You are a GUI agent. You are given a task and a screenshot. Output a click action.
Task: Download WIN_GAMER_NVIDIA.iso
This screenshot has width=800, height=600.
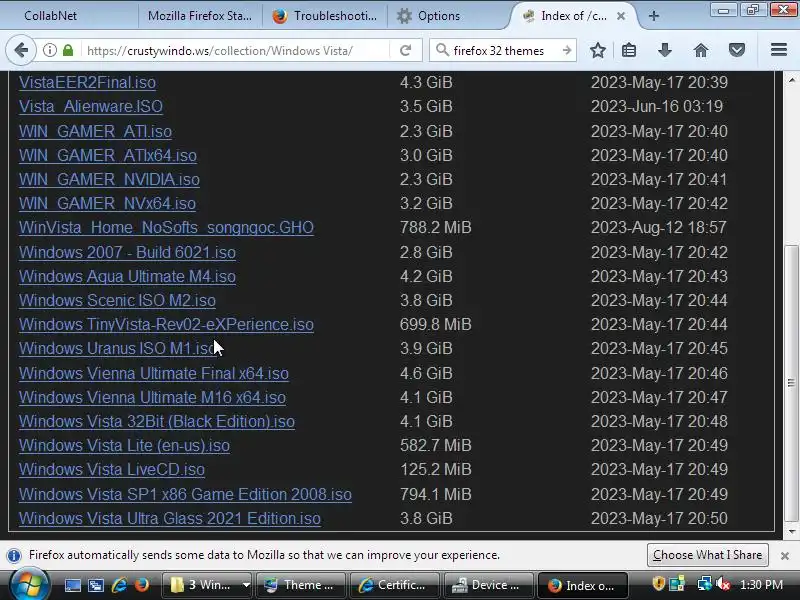coord(109,179)
